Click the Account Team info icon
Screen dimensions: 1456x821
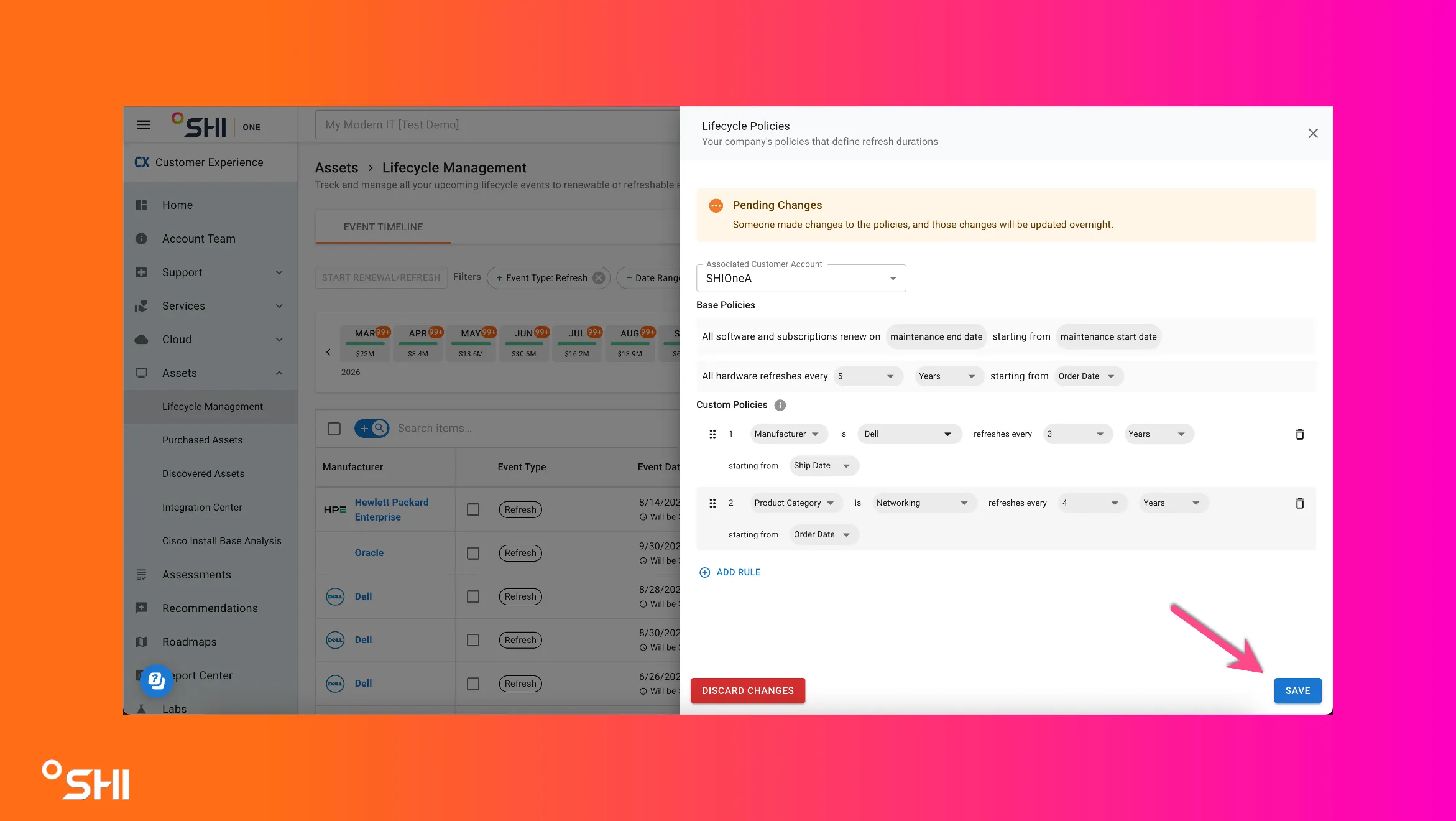tap(142, 239)
